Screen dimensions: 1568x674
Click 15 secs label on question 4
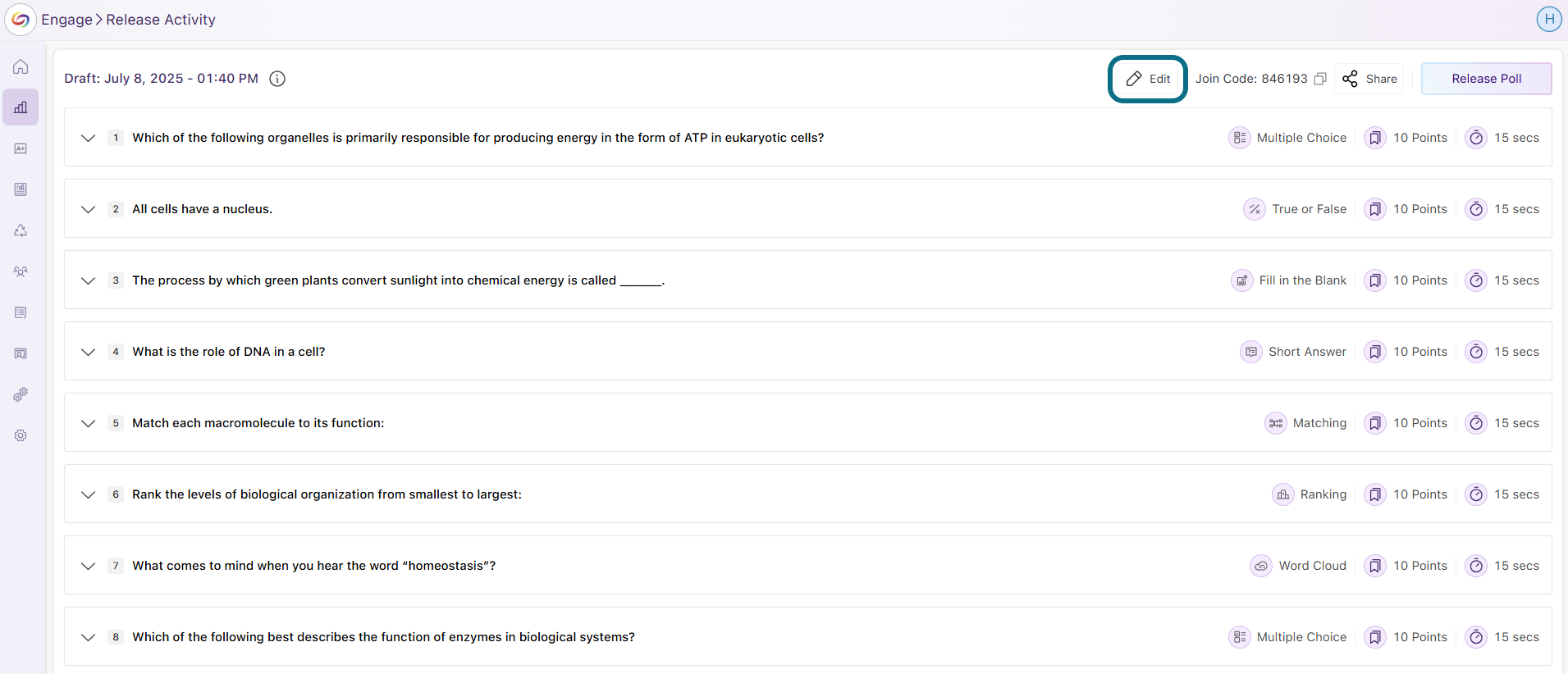1516,352
